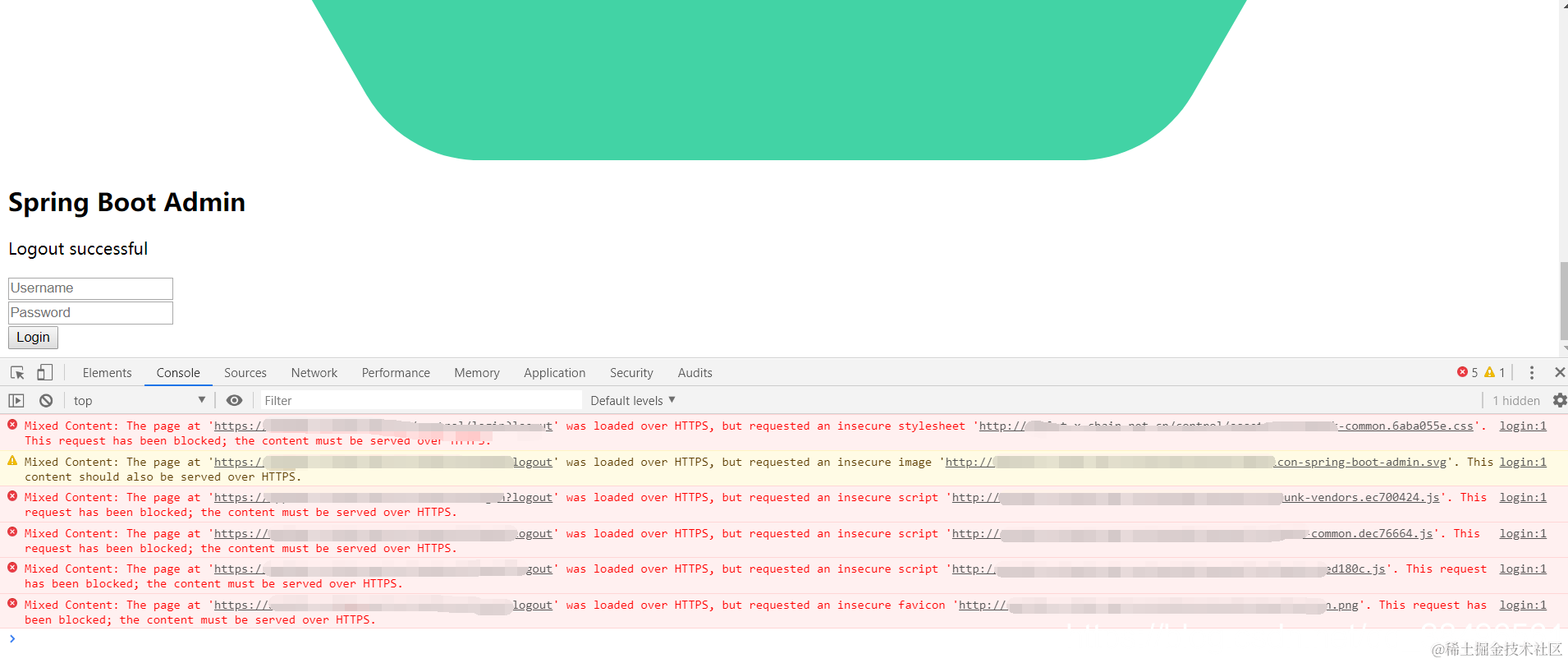The width and height of the screenshot is (1568, 663).
Task: Click the Login button
Action: [x=33, y=338]
